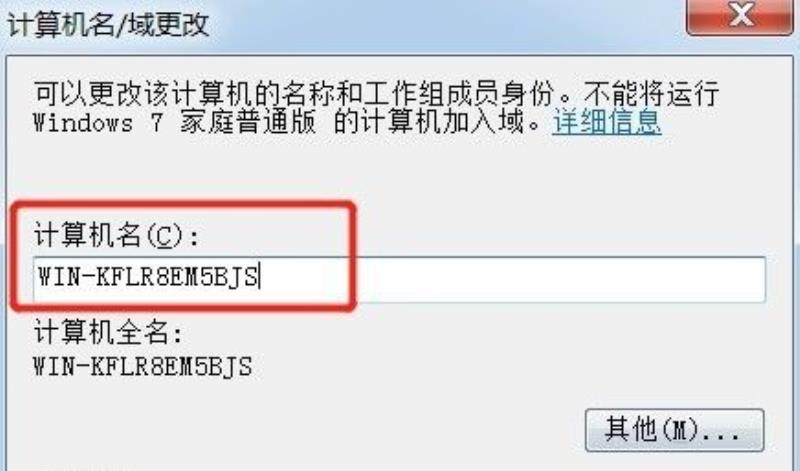Click the full name value under 计算机全名
The width and height of the screenshot is (800, 471).
pos(142,366)
